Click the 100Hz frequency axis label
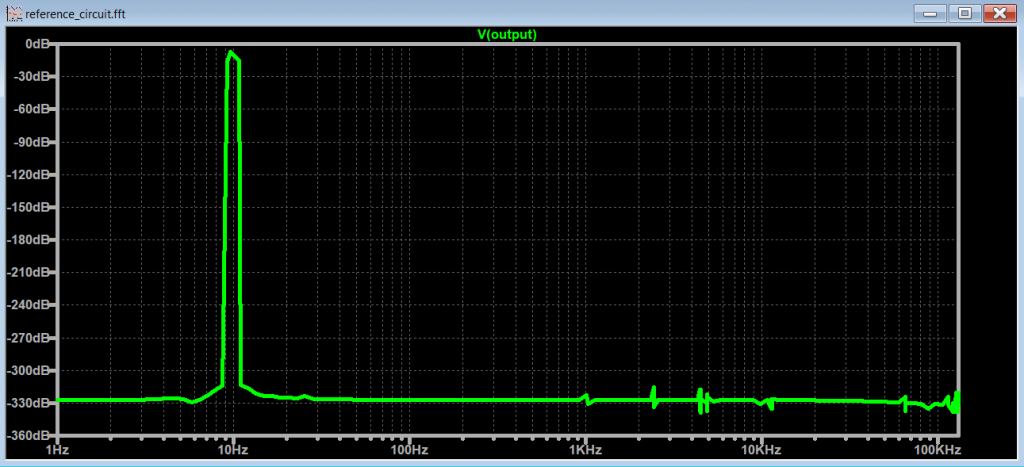Image resolution: width=1024 pixels, height=467 pixels. pos(409,450)
